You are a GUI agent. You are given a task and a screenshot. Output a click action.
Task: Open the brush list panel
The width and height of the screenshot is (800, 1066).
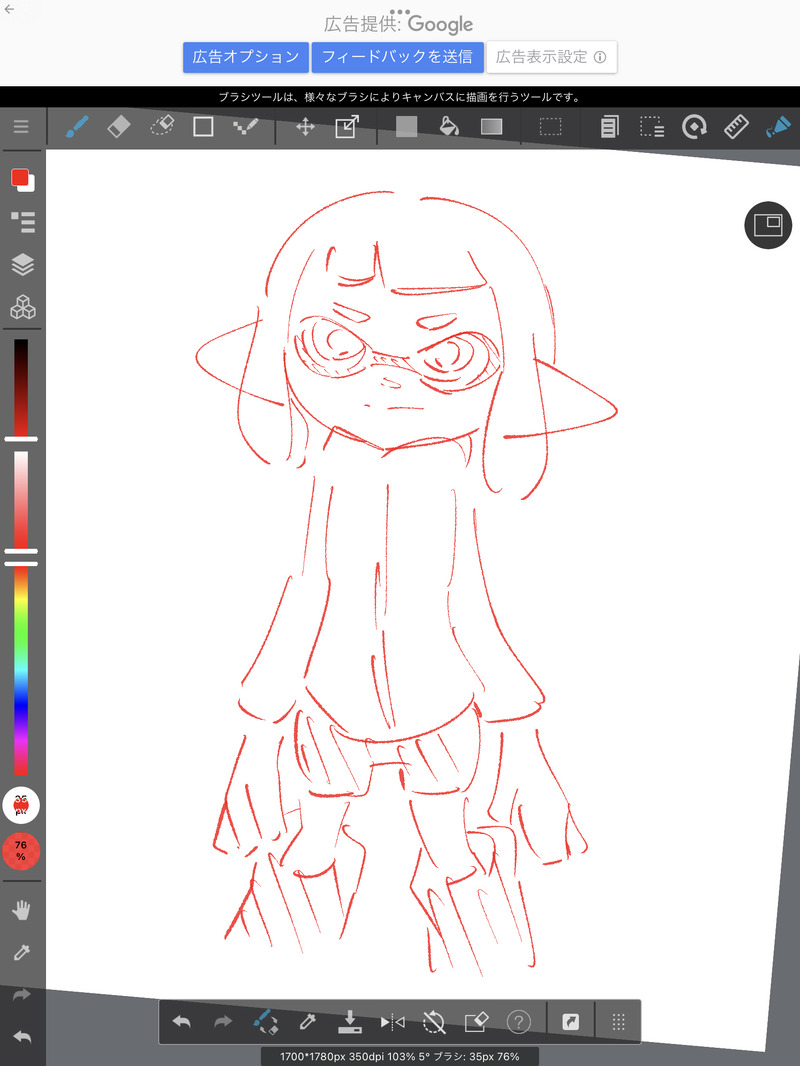click(x=23, y=222)
